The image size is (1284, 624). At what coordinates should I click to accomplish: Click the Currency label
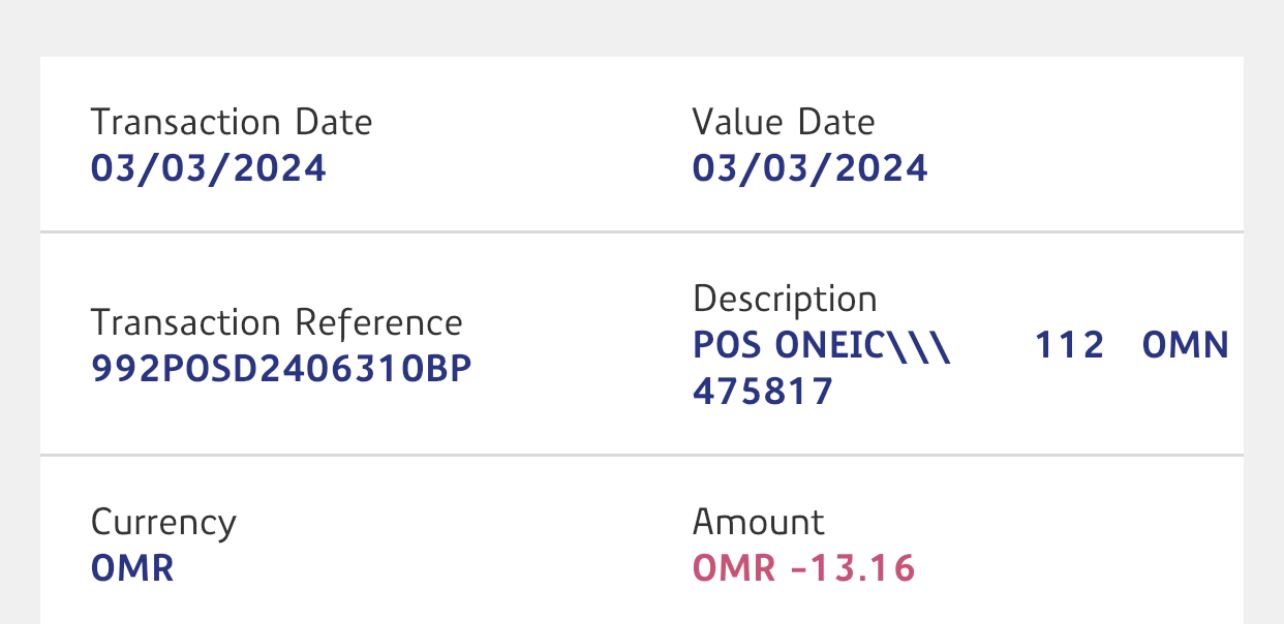(x=163, y=523)
